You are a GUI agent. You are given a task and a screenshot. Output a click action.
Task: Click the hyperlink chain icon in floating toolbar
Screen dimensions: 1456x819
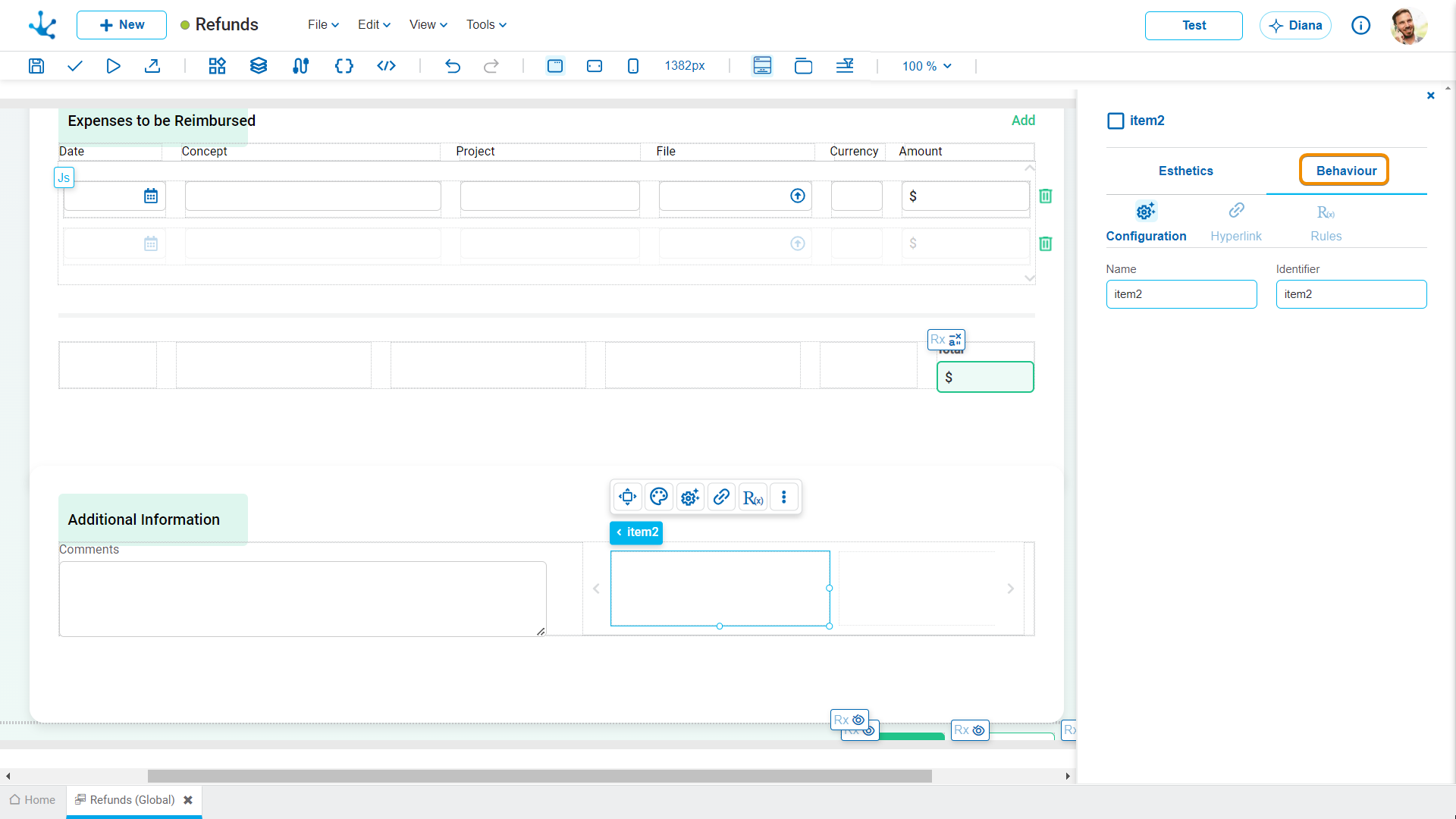pyautogui.click(x=721, y=497)
